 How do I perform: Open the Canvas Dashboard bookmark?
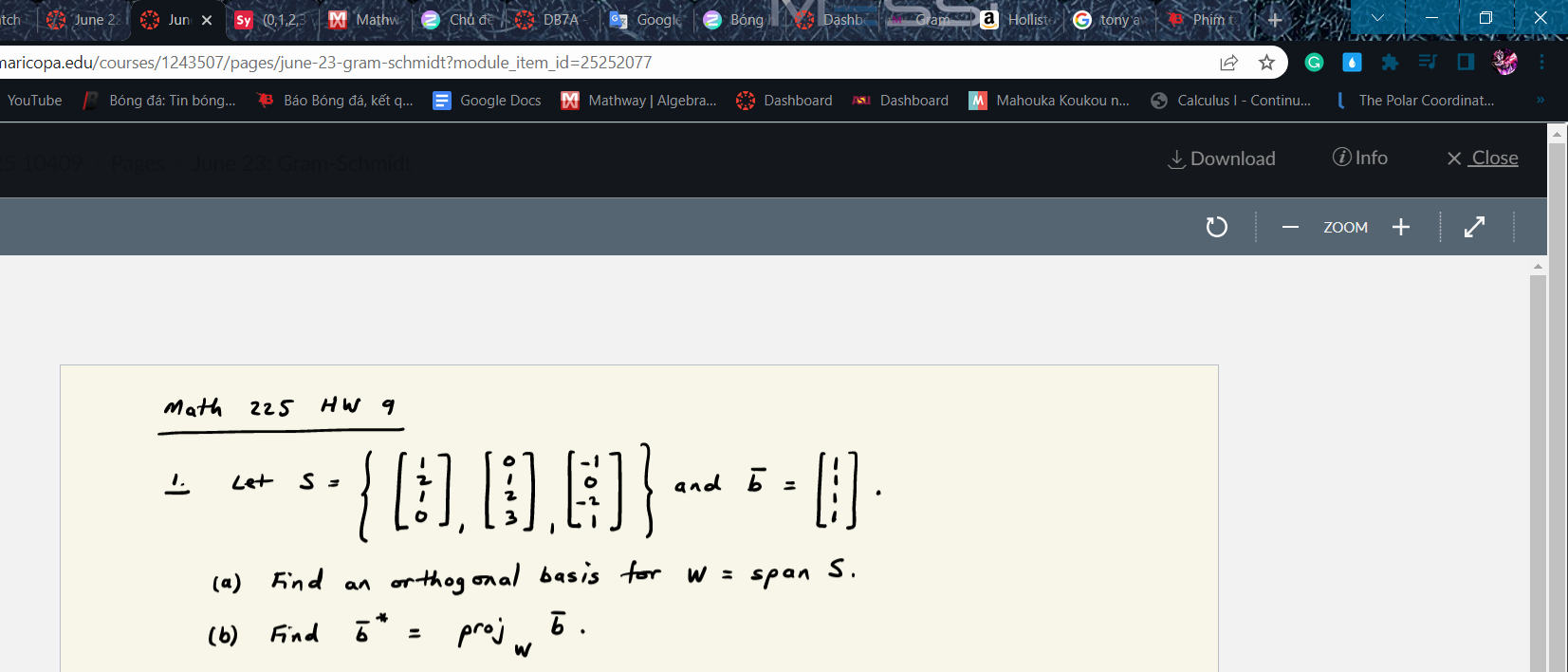pyautogui.click(x=784, y=101)
